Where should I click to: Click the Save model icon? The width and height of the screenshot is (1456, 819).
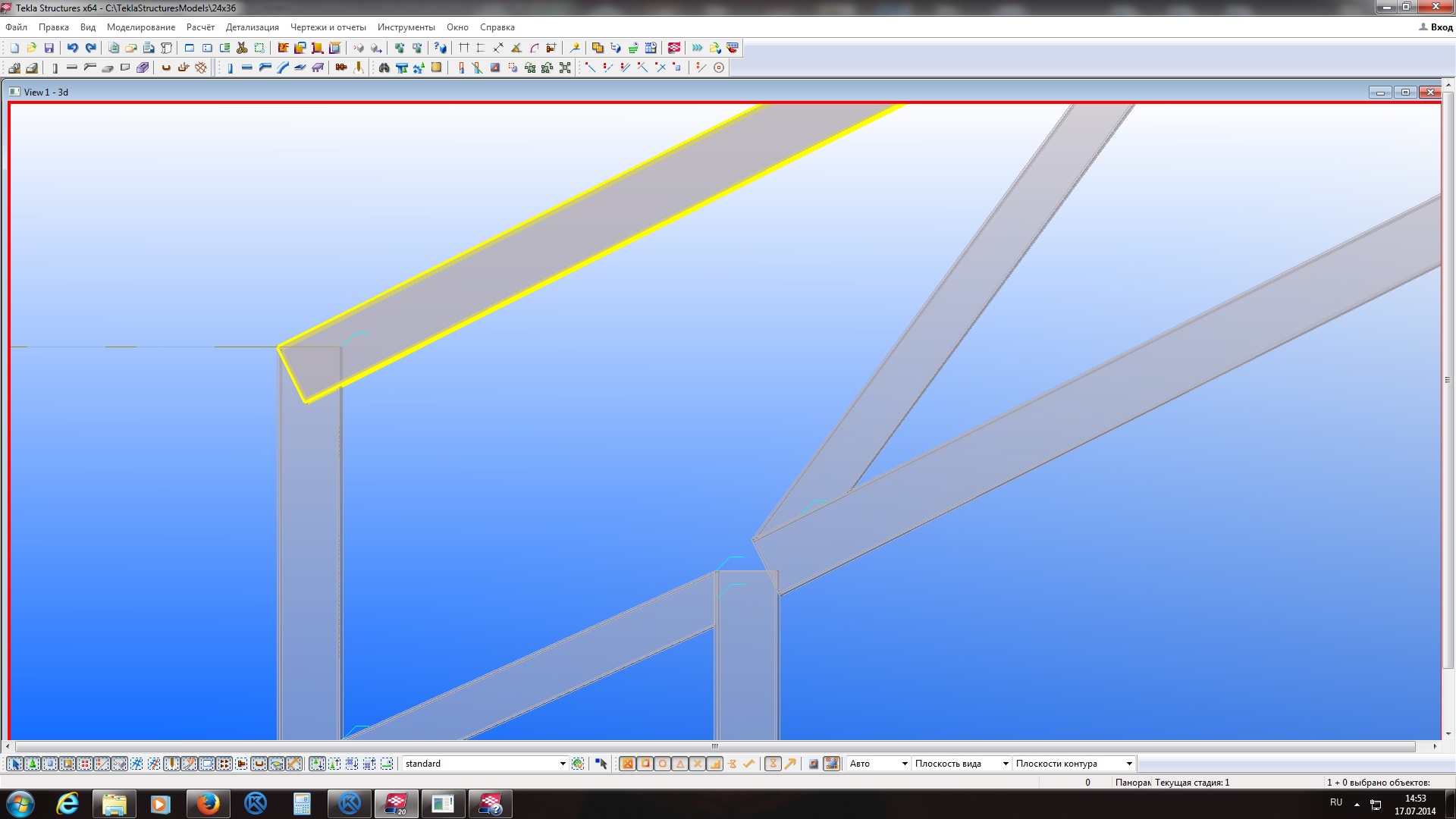click(x=49, y=48)
